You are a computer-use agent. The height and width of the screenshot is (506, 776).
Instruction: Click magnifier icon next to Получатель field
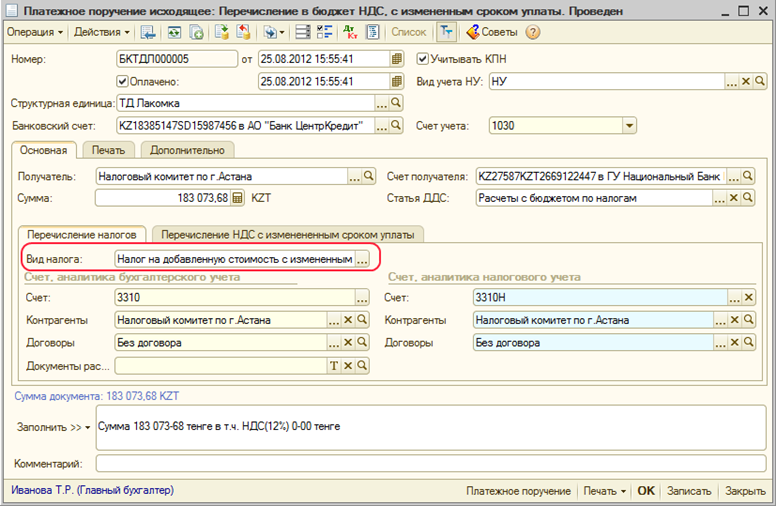coord(369,176)
